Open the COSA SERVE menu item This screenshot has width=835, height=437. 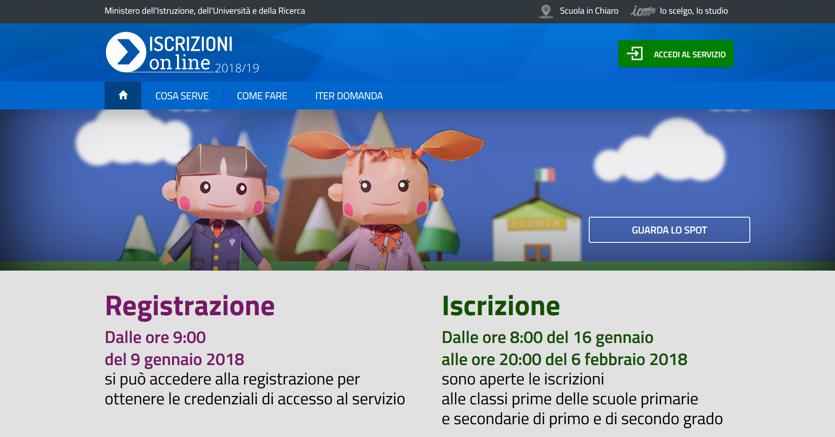182,96
